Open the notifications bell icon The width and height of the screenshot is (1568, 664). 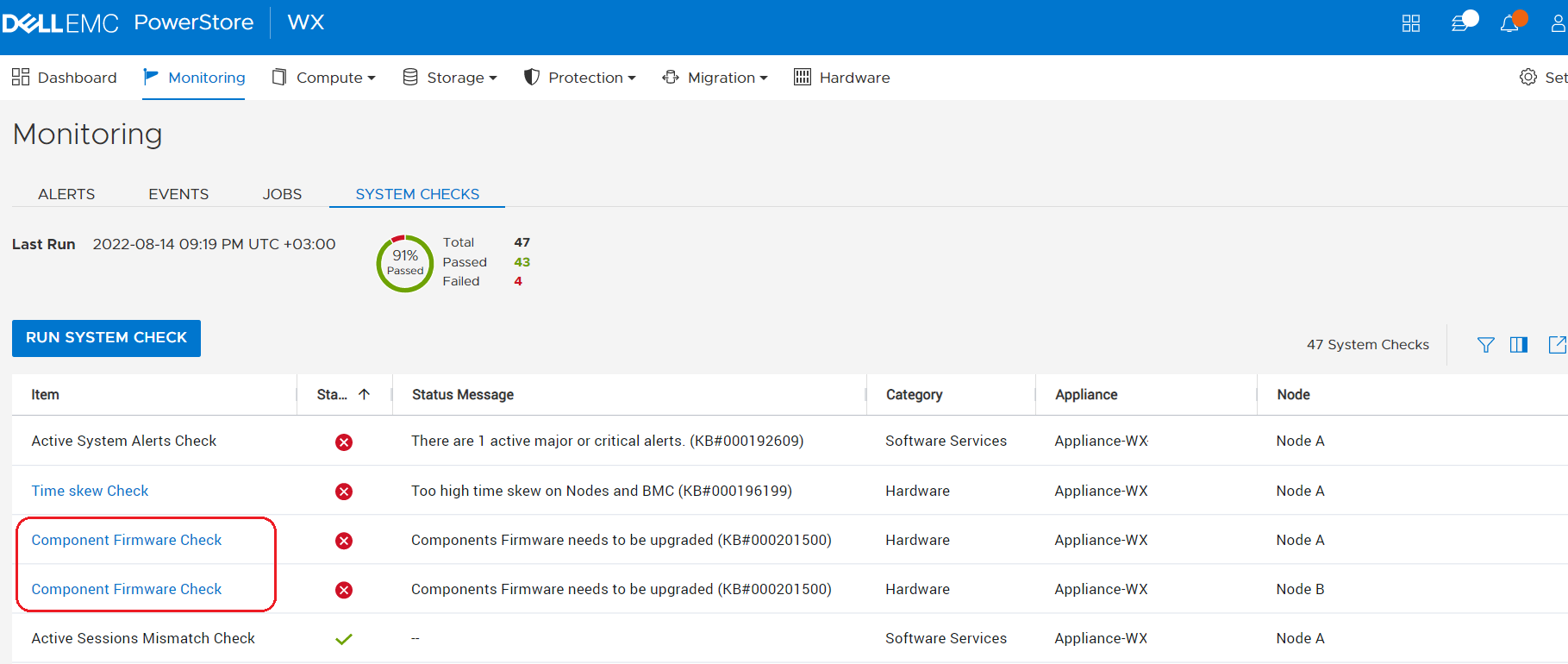[x=1509, y=24]
